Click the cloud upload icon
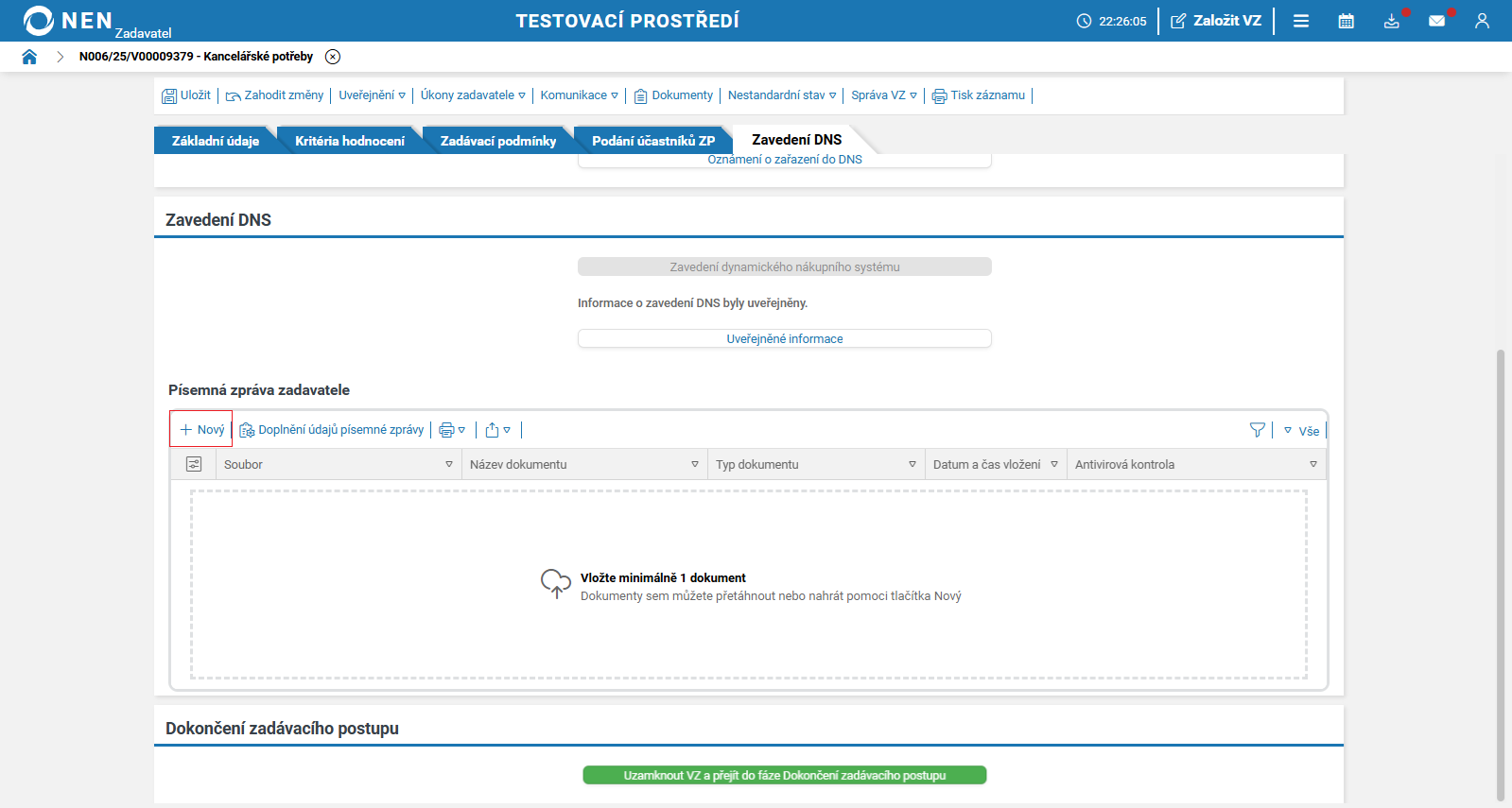This screenshot has height=808, width=1512. (556, 583)
